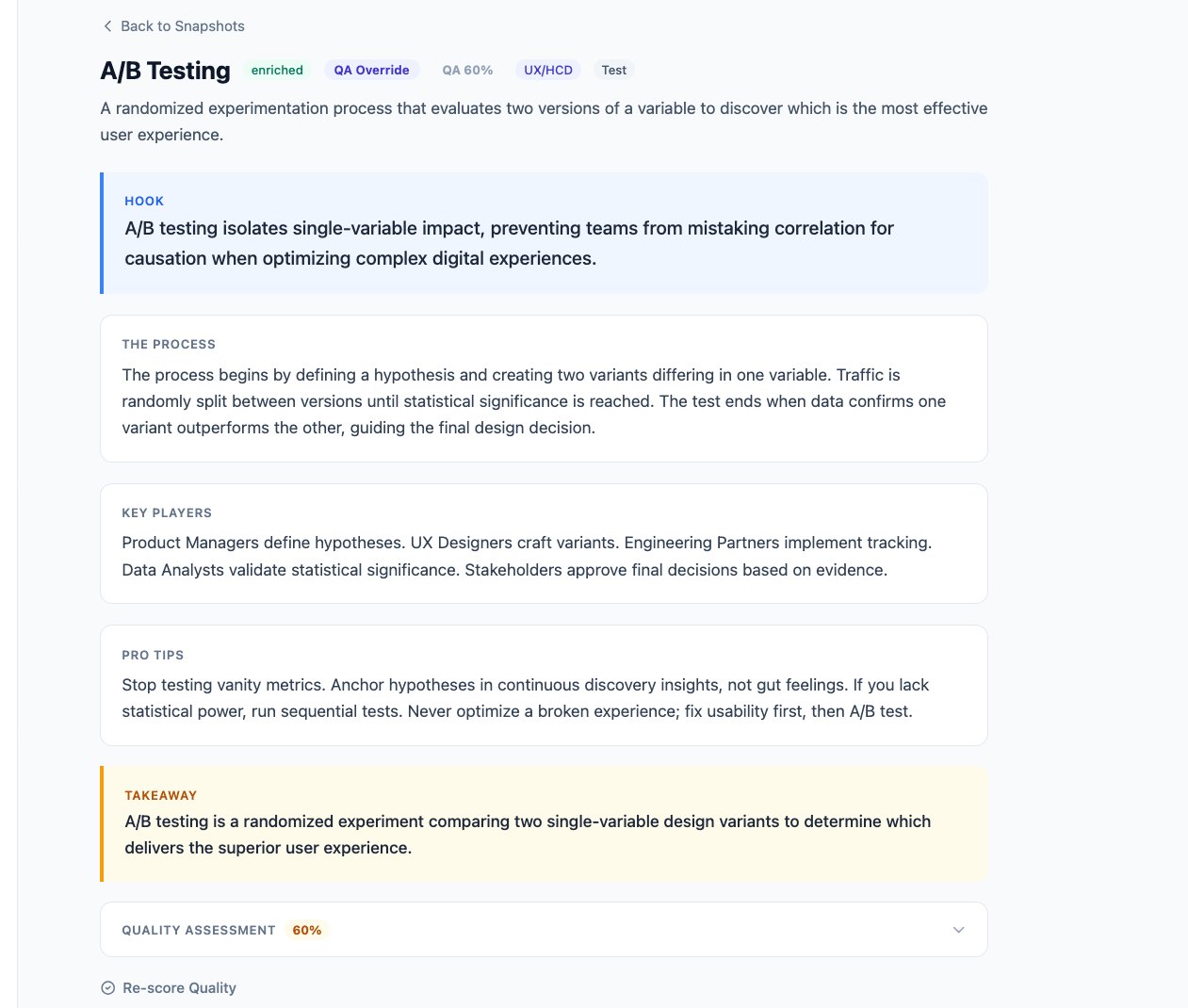Click the Hook section label
This screenshot has width=1188, height=1008.
tap(144, 201)
